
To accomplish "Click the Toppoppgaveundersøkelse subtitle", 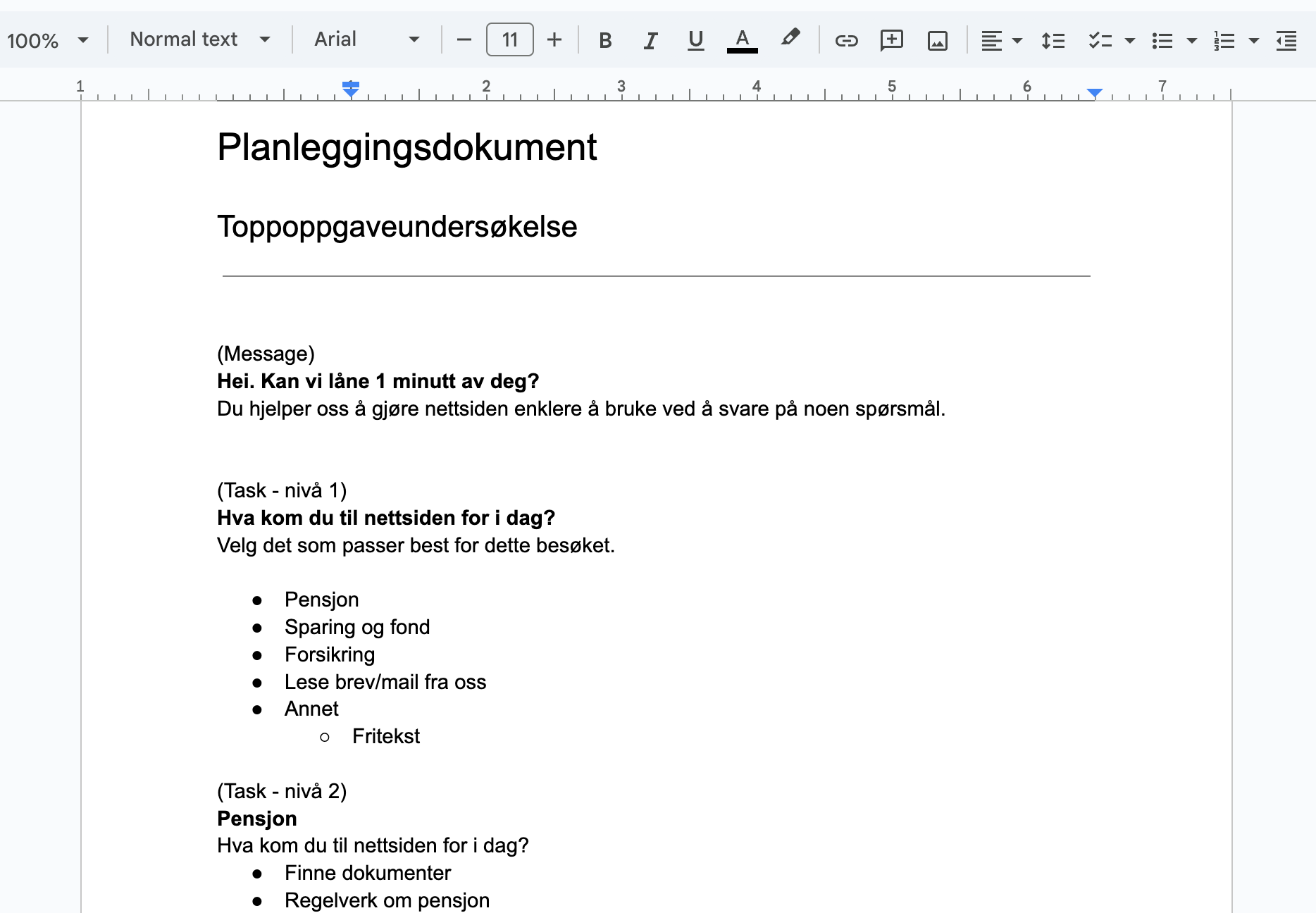I will [397, 227].
